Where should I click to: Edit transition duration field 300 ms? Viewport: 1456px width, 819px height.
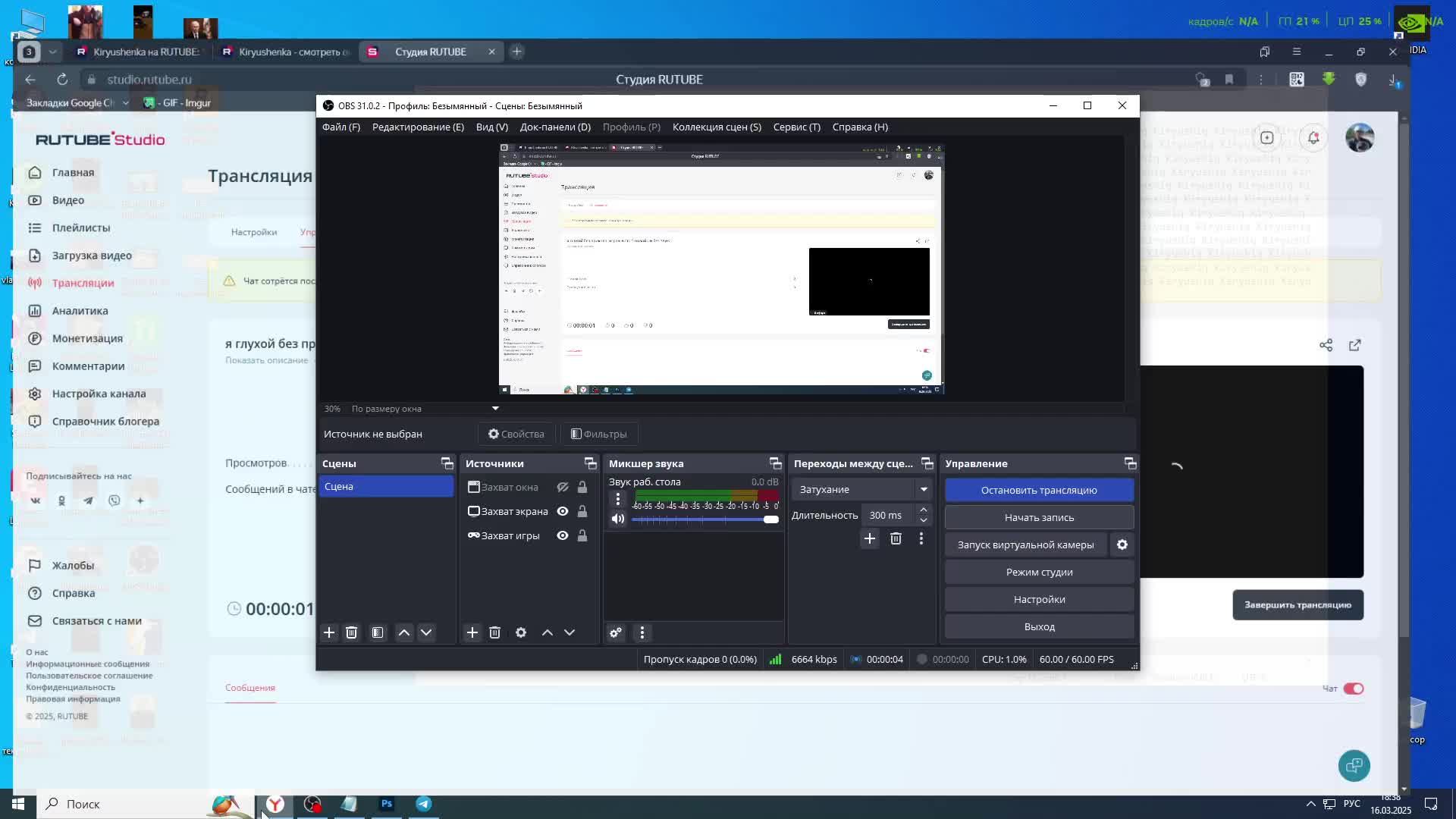click(888, 515)
